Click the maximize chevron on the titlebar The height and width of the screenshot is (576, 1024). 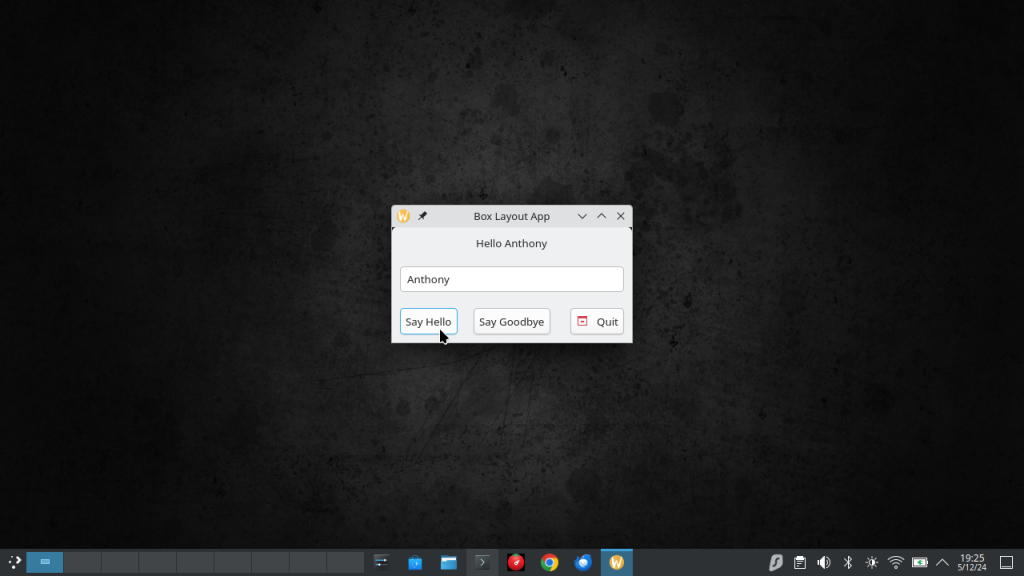[x=602, y=216]
